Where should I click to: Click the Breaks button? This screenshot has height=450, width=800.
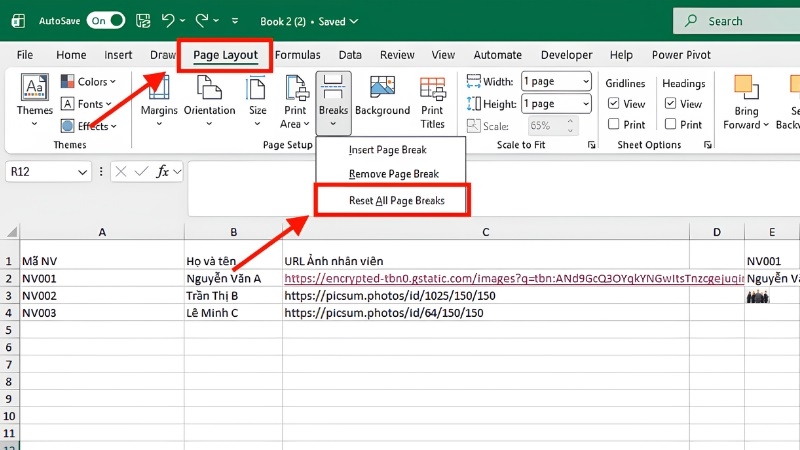[x=333, y=102]
